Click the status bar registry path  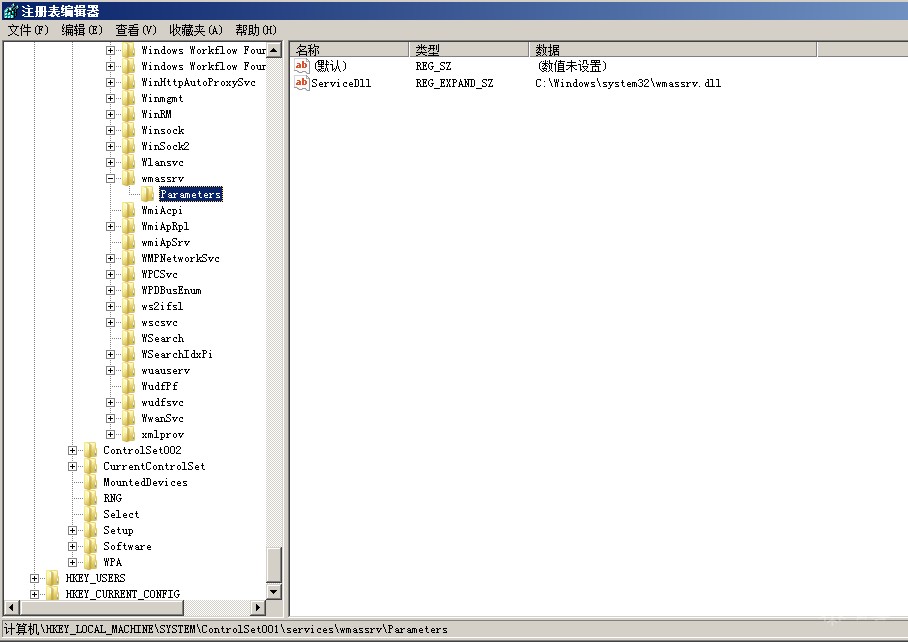pyautogui.click(x=225, y=629)
